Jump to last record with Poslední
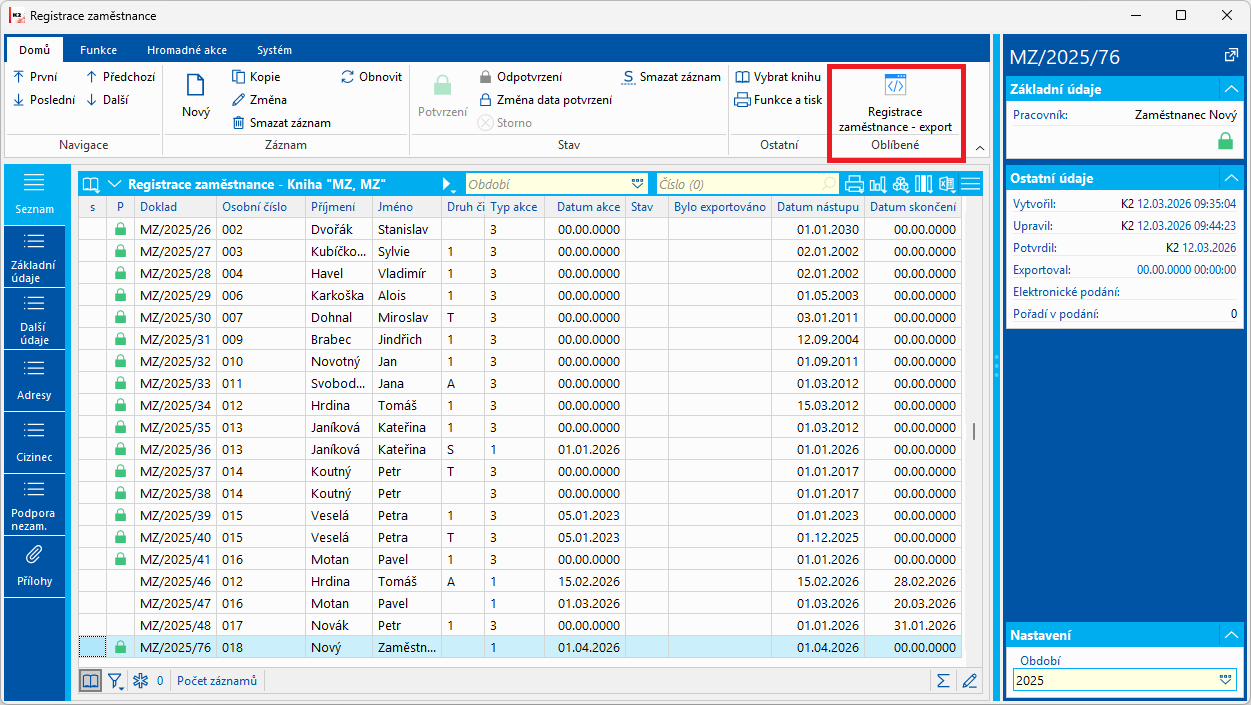The image size is (1251, 705). coord(44,100)
